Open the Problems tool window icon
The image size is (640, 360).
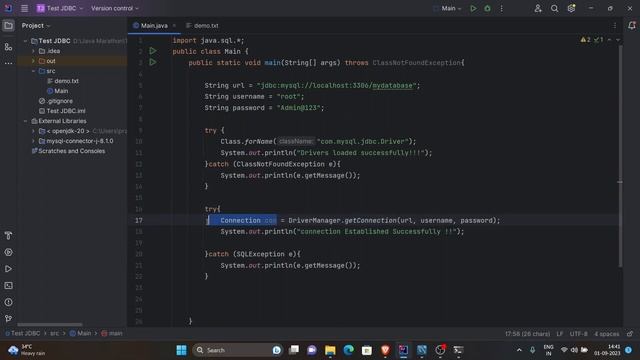click(x=8, y=302)
